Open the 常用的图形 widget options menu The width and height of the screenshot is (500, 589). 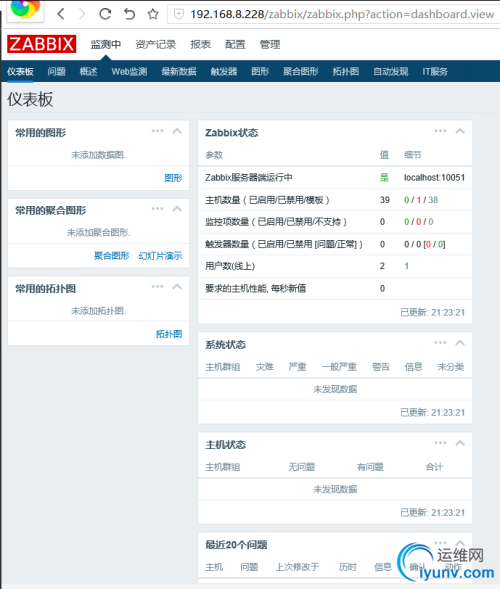[157, 131]
